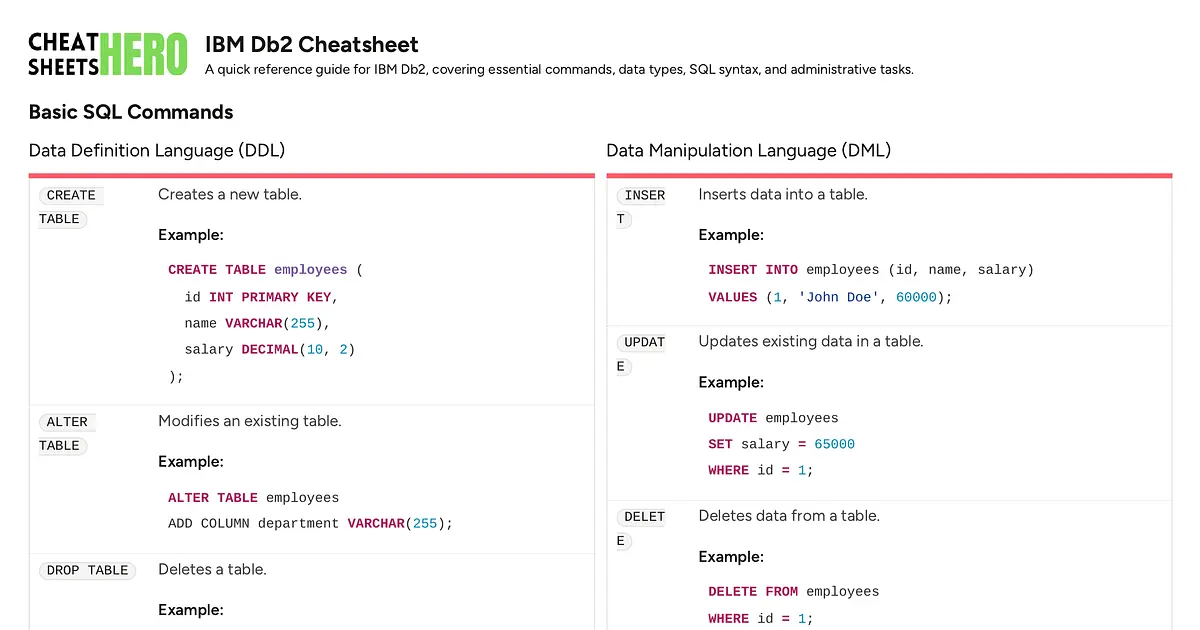The image size is (1200, 630).
Task: Select the CREATE TABLE employees code snippet
Action: tap(260, 269)
